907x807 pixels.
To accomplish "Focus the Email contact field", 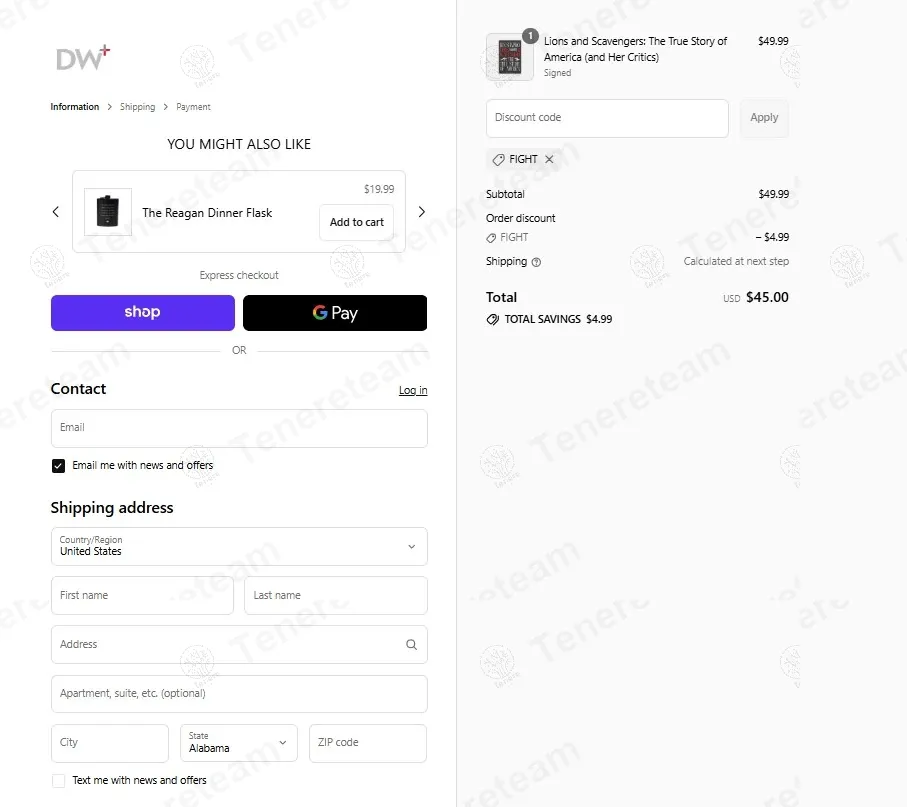I will click(239, 428).
